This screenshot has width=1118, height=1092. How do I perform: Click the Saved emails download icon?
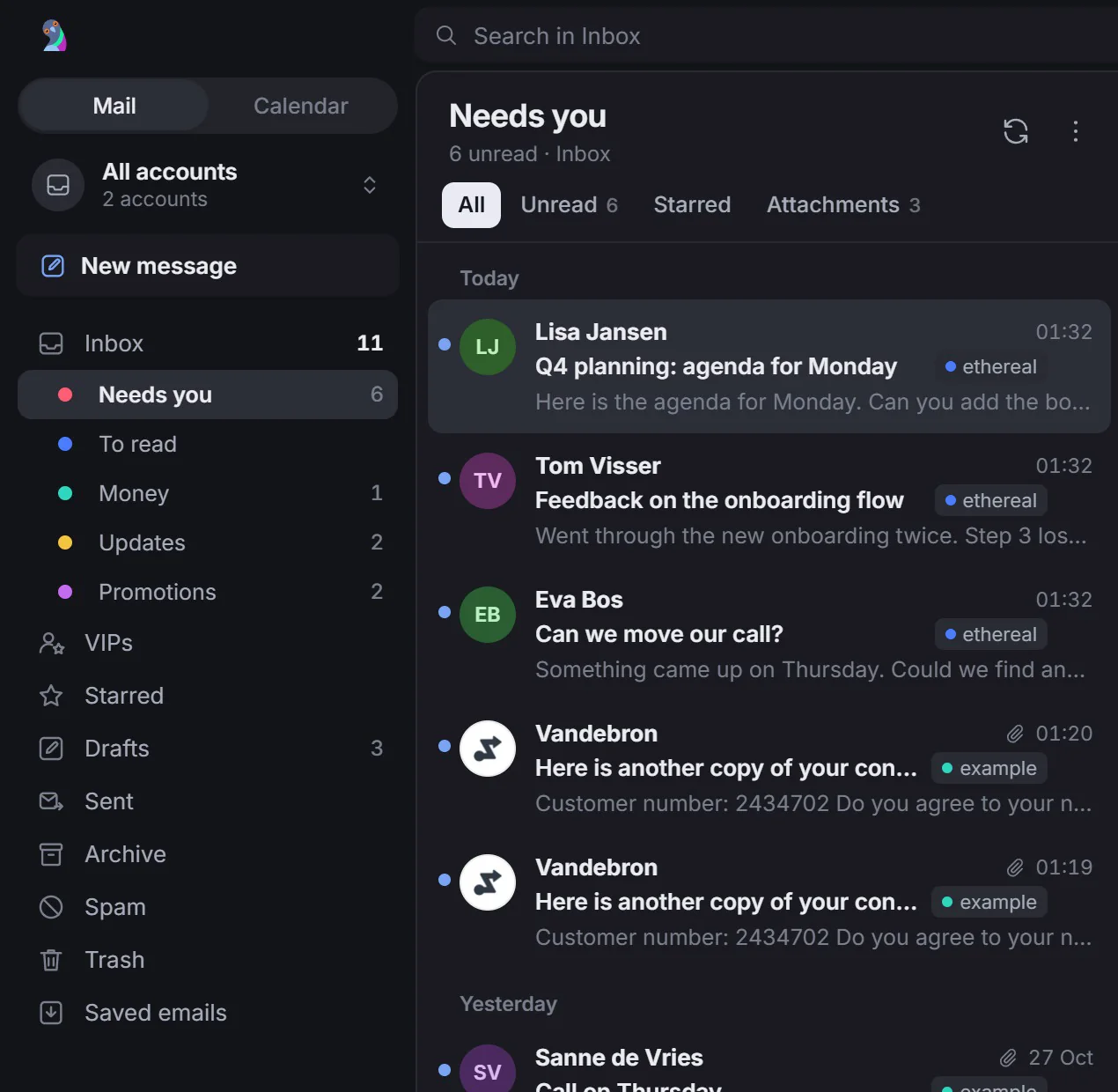[x=51, y=1013]
